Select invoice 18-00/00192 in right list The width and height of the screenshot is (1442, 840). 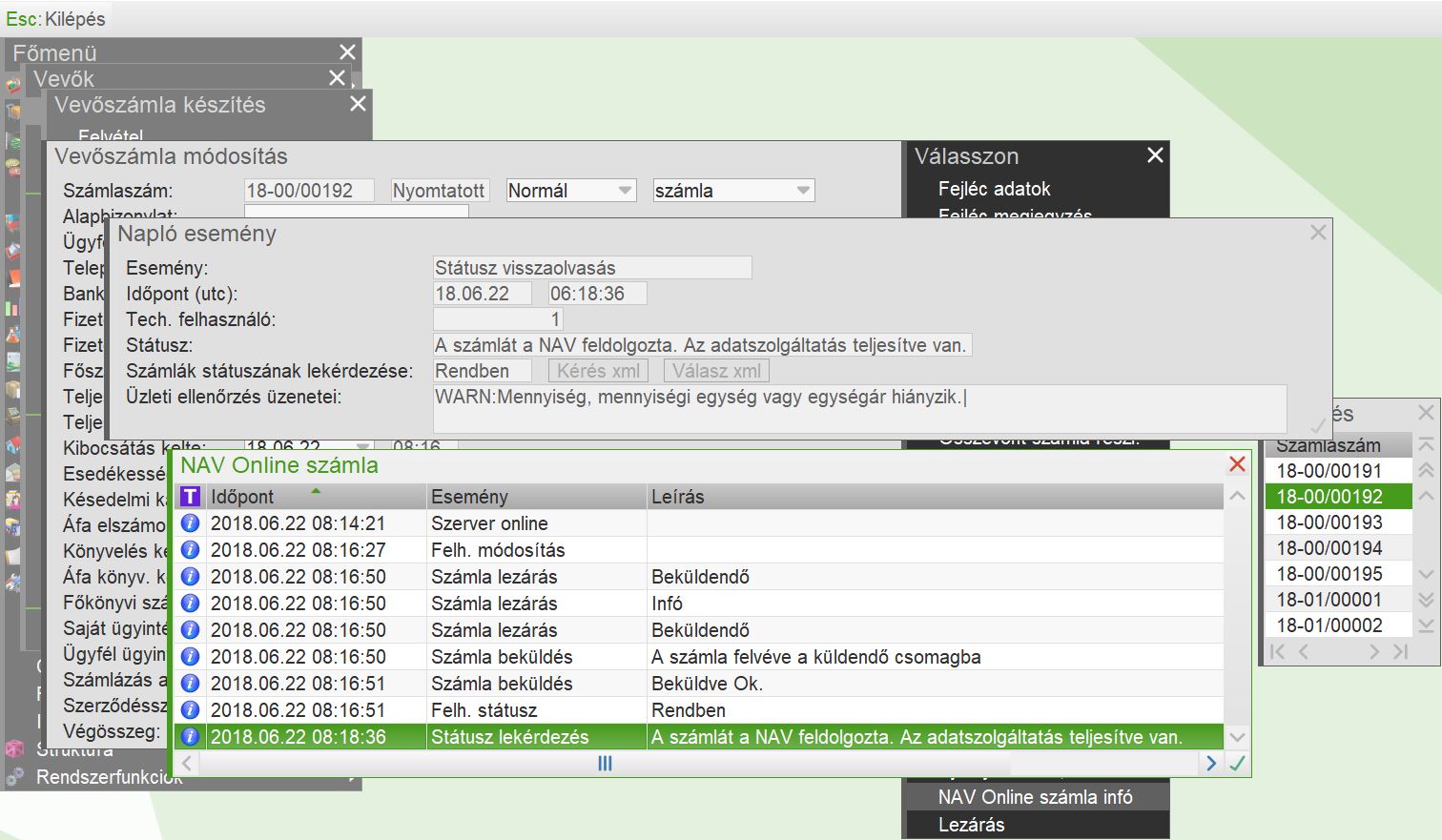[x=1337, y=497]
